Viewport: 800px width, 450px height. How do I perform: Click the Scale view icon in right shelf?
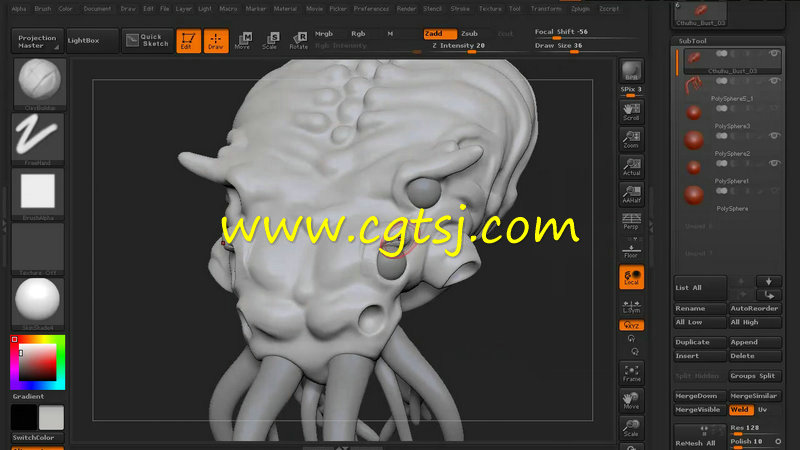tap(631, 428)
